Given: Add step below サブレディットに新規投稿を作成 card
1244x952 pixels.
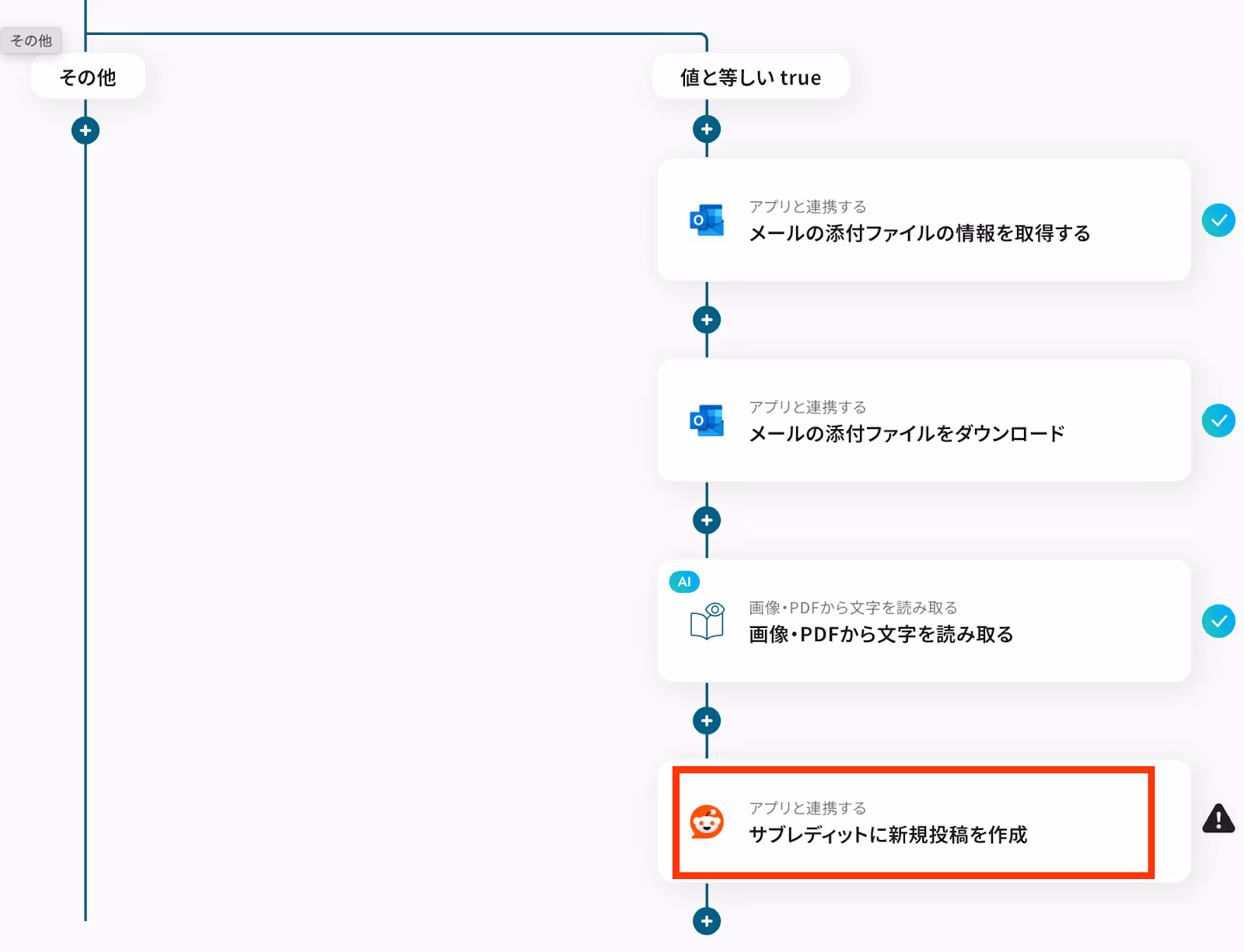Looking at the screenshot, I should [x=707, y=921].
